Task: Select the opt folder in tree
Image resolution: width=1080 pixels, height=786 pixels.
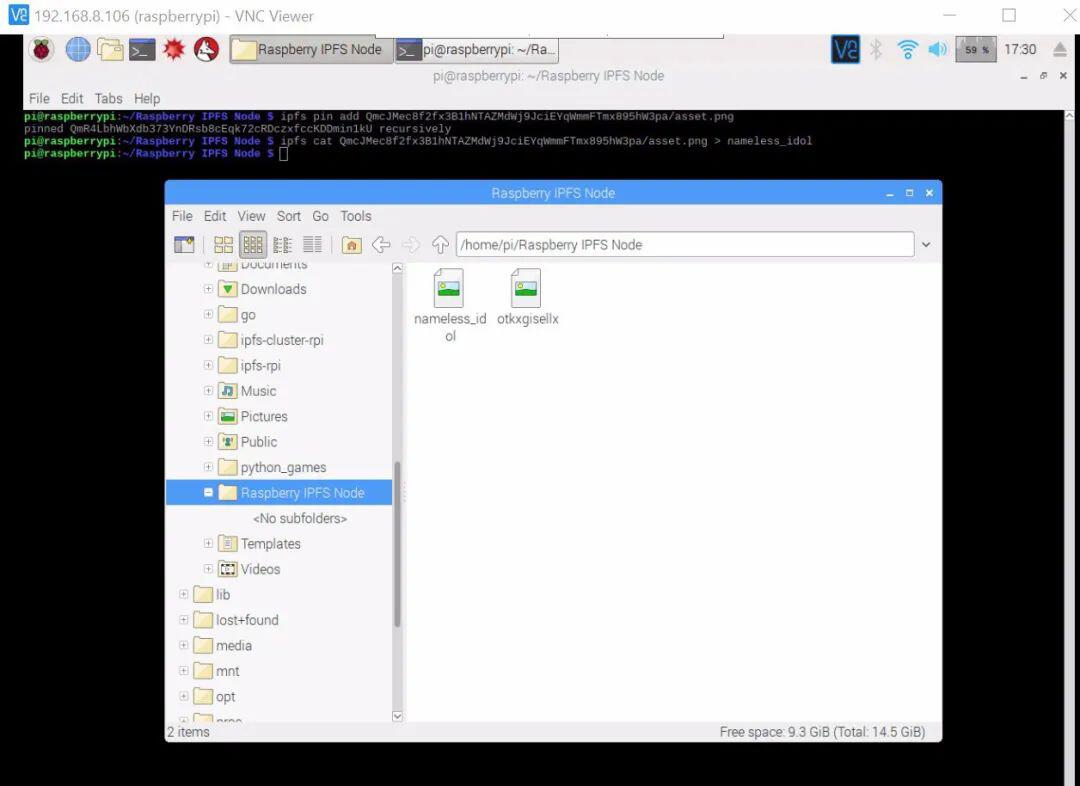Action: (225, 696)
